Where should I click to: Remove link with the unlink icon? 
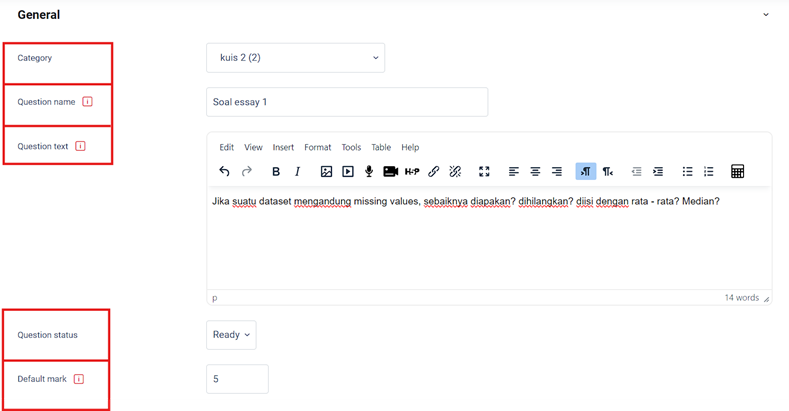pyautogui.click(x=455, y=172)
